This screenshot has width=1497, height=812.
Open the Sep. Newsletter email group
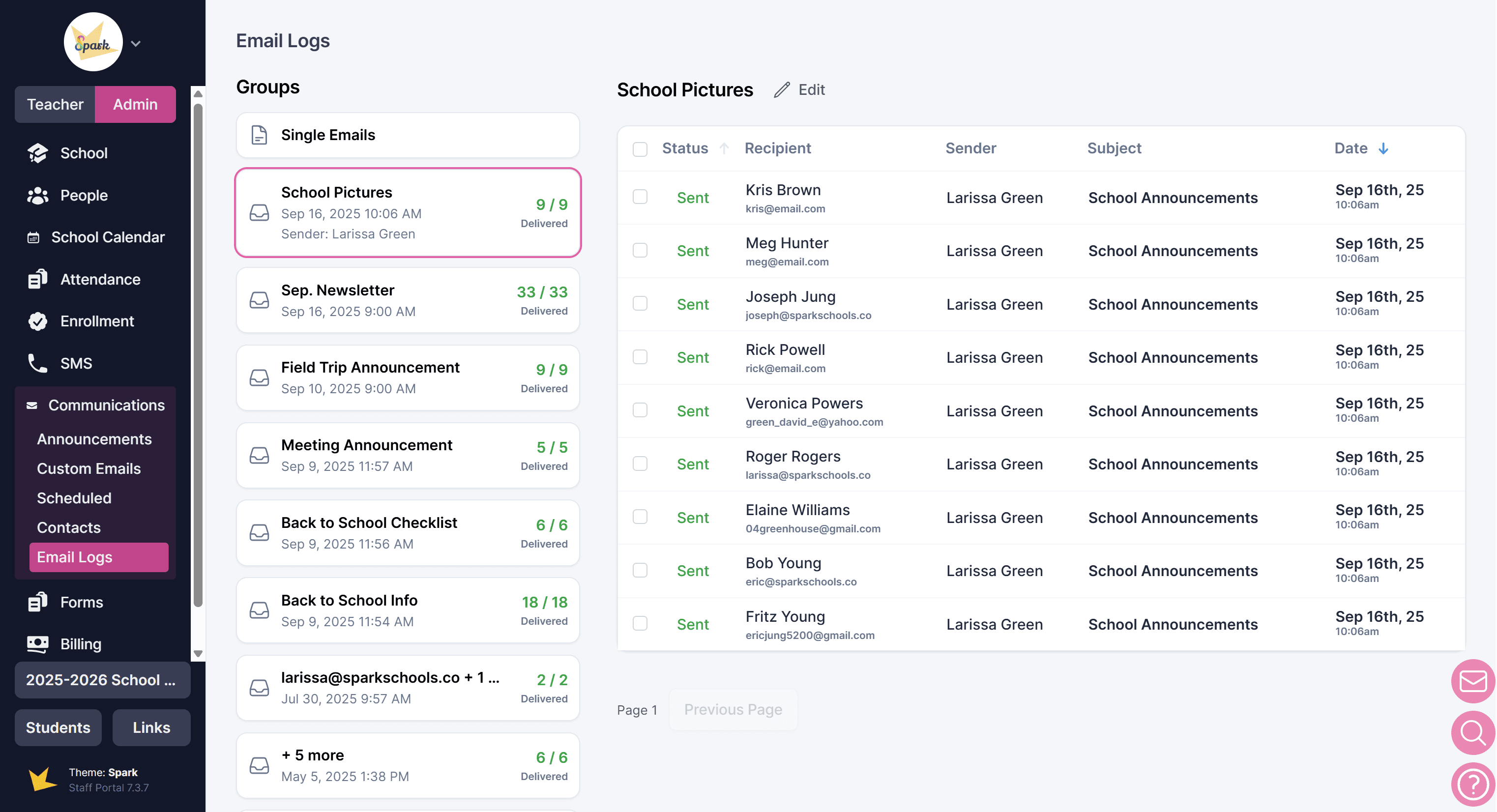[x=408, y=300]
